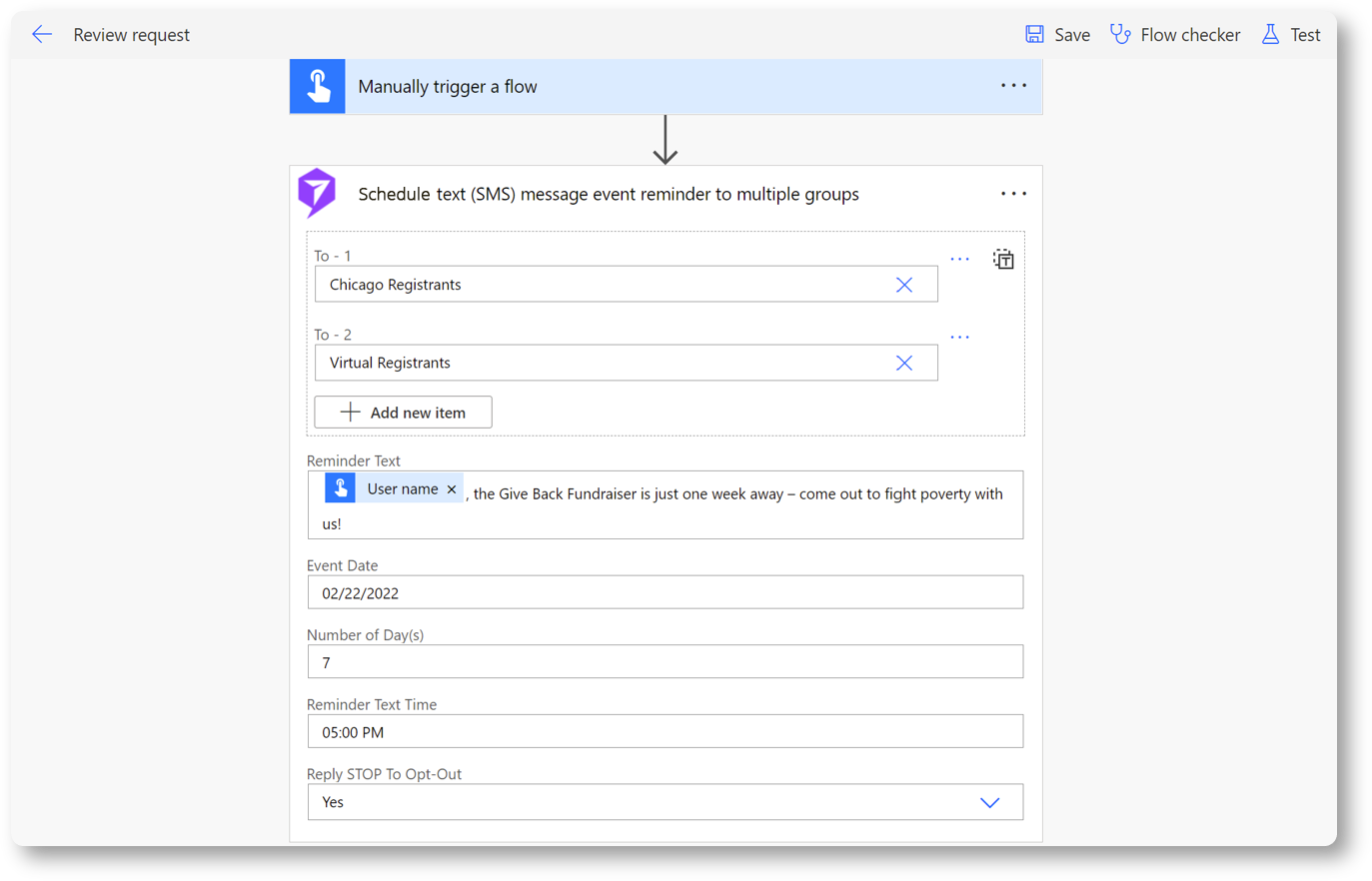Click the purple SMS connector icon
Screen dimensions: 1372x881
pyautogui.click(x=318, y=193)
